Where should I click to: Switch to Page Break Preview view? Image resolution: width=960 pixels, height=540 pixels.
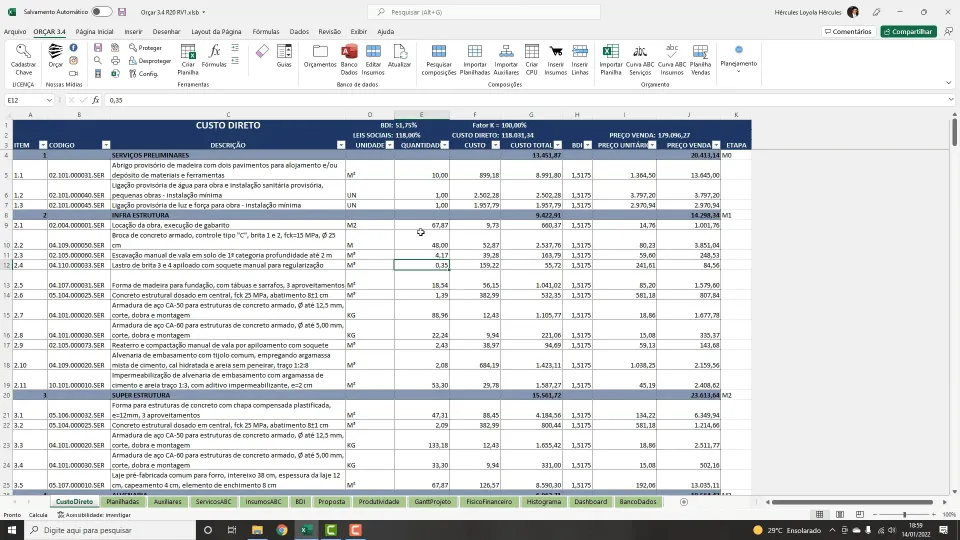860,515
